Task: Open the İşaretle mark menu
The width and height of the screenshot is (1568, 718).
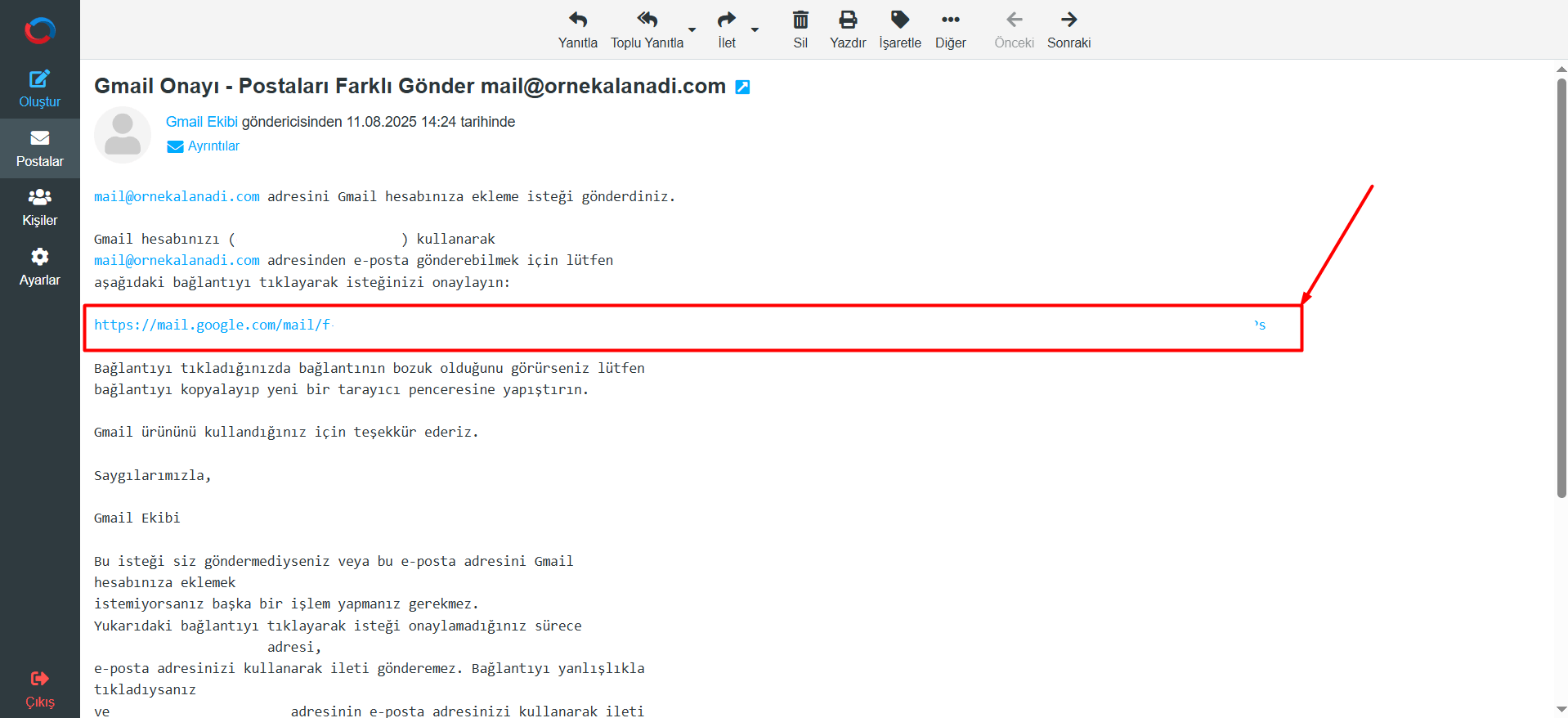Action: tap(900, 30)
